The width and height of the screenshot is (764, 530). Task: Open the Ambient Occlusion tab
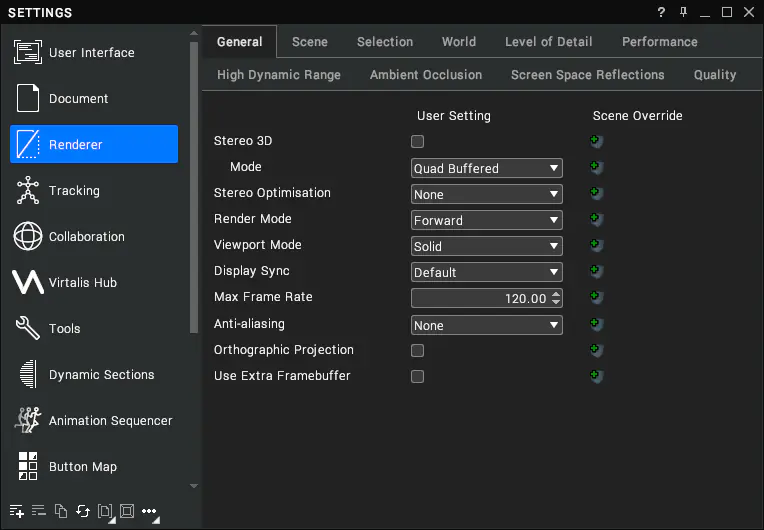click(426, 75)
